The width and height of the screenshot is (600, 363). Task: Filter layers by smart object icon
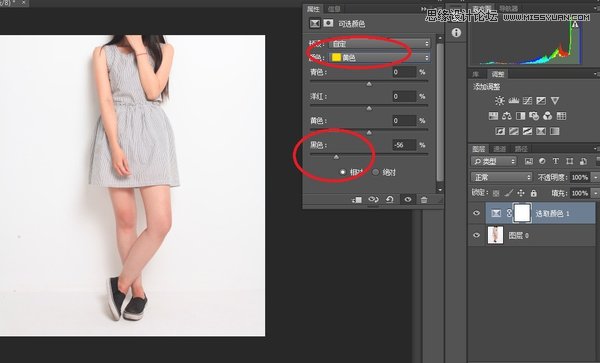point(583,161)
